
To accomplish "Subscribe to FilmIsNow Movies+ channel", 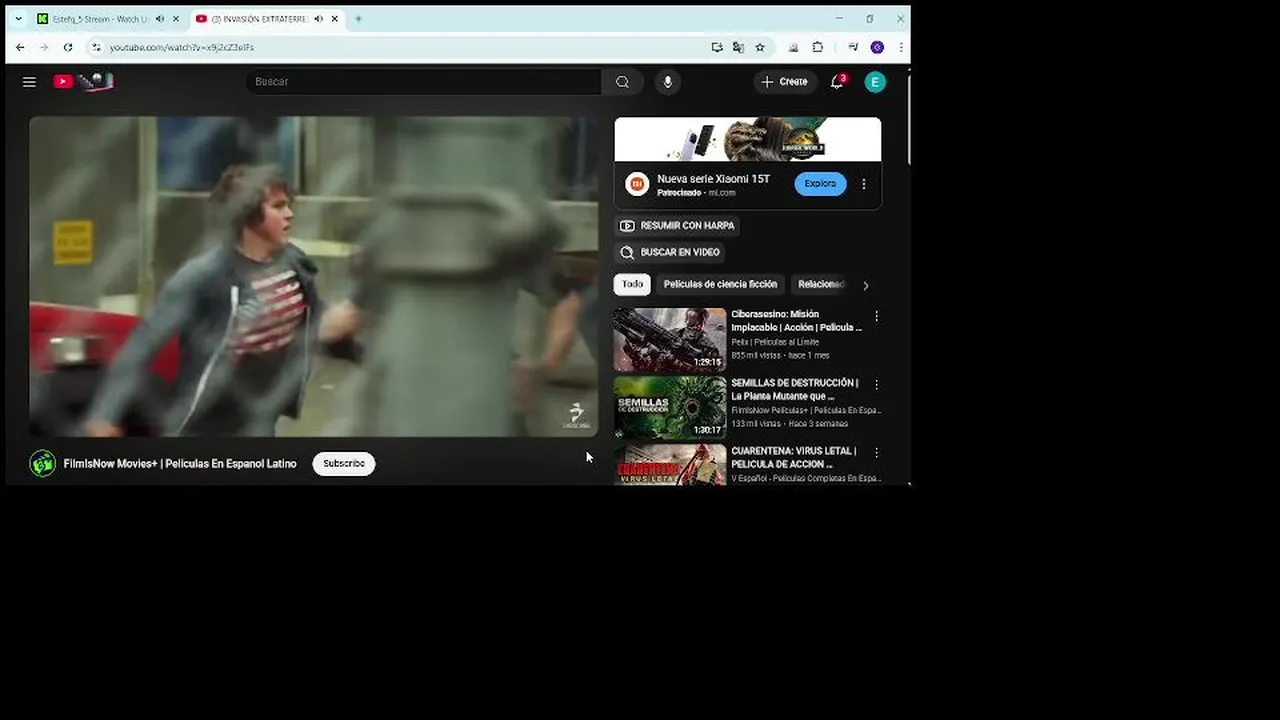I will click(x=344, y=464).
